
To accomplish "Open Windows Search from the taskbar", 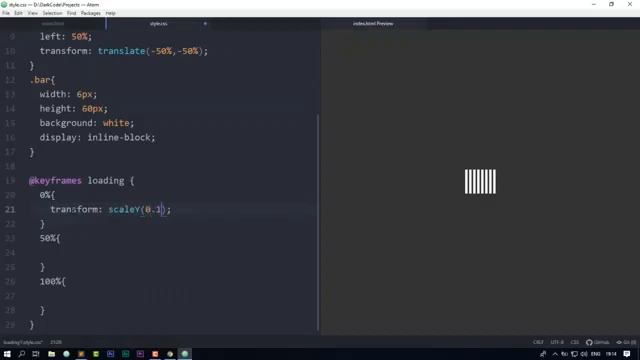I will click(21, 354).
